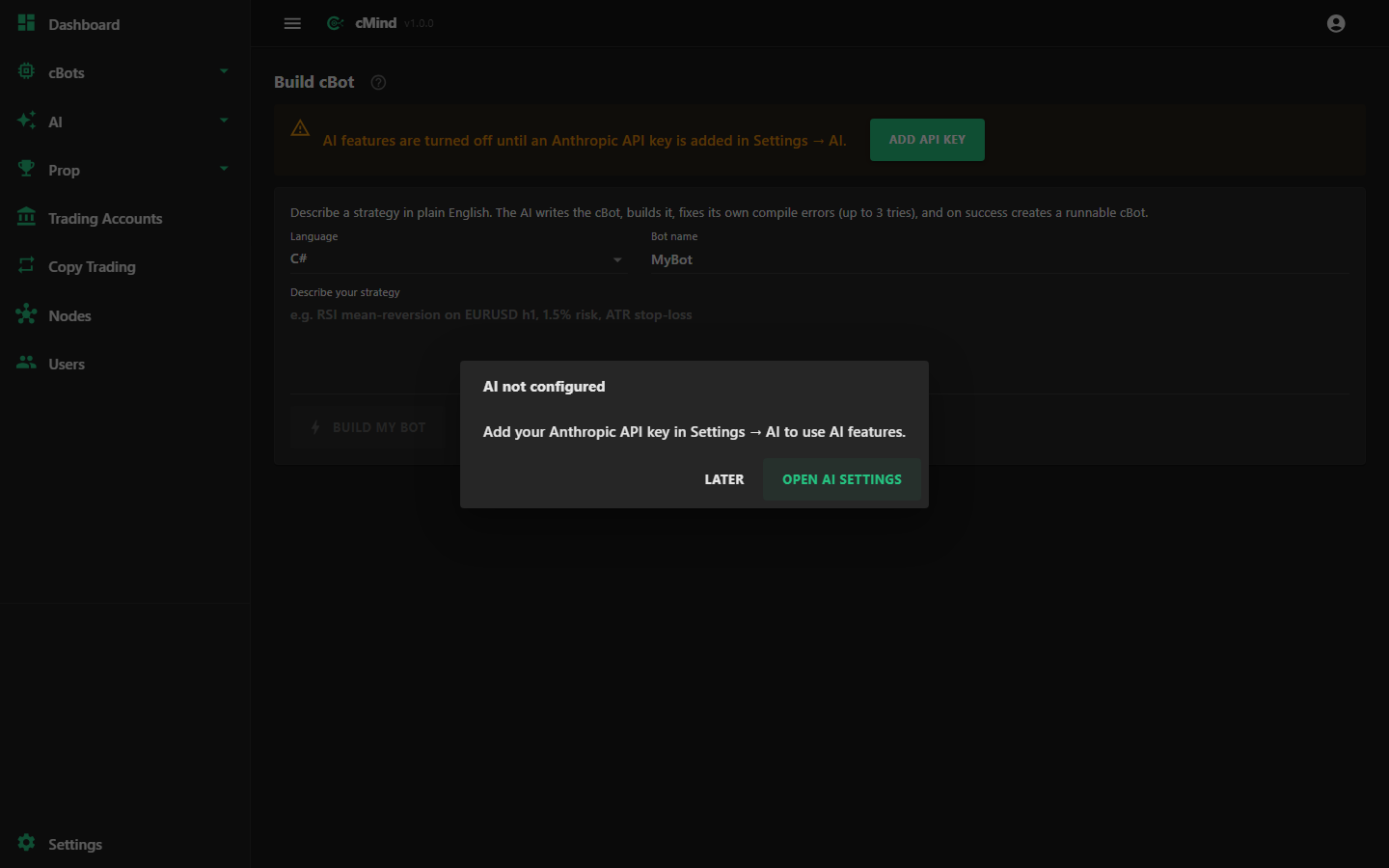Click the cBots chip icon

(26, 71)
